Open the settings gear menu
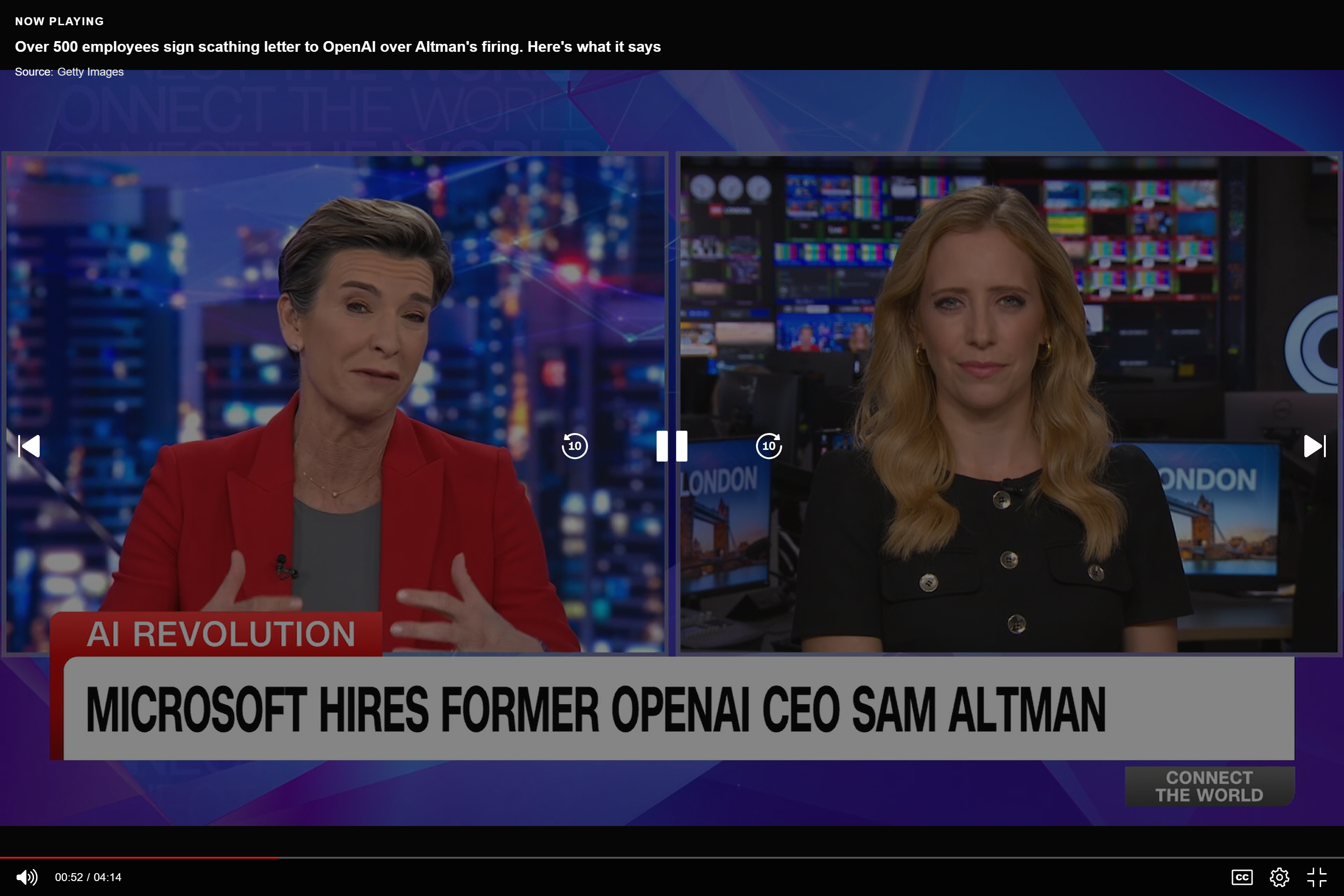This screenshot has height=896, width=1344. click(x=1279, y=876)
